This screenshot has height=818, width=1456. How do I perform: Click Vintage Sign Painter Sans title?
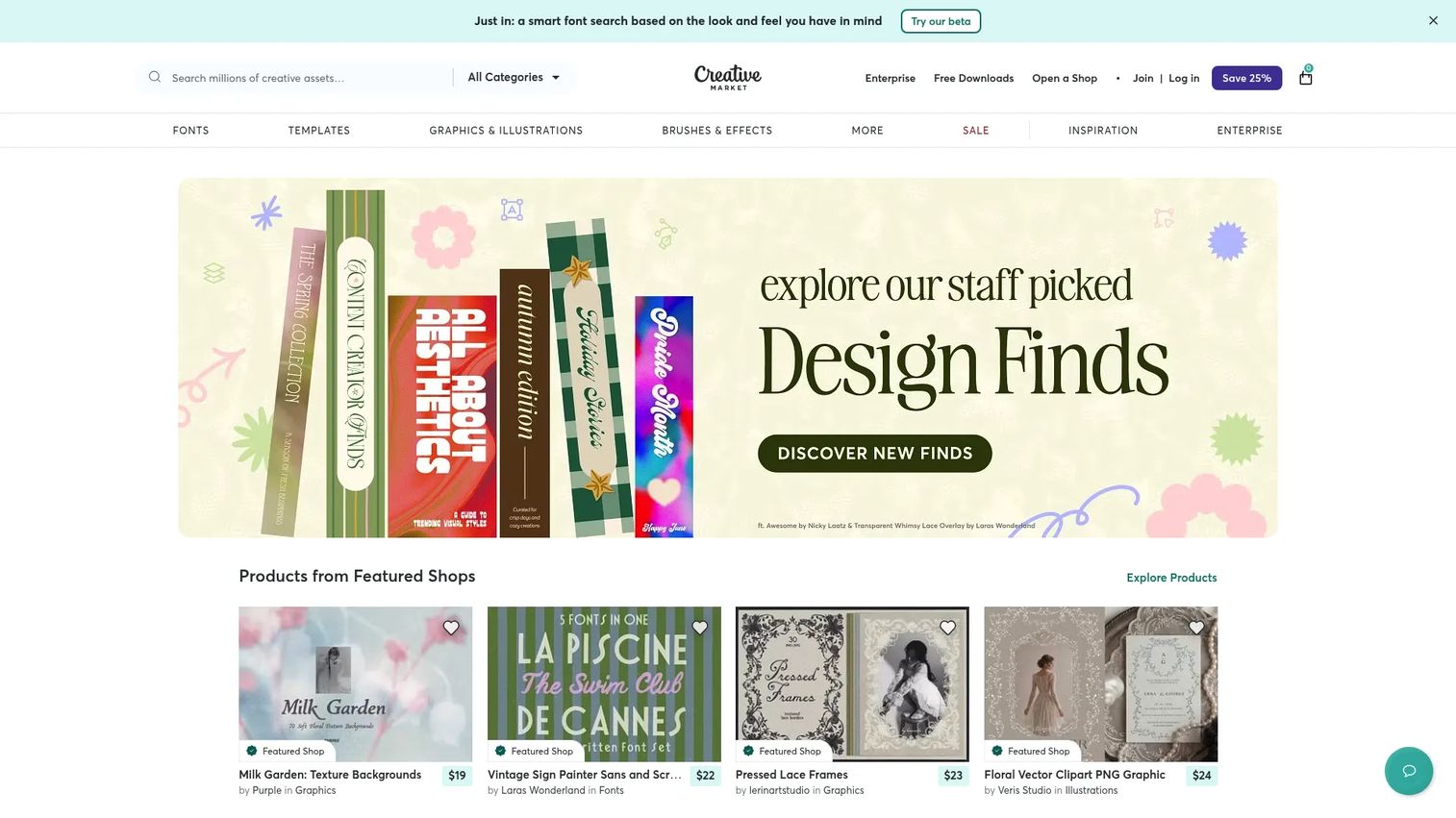[x=585, y=774]
